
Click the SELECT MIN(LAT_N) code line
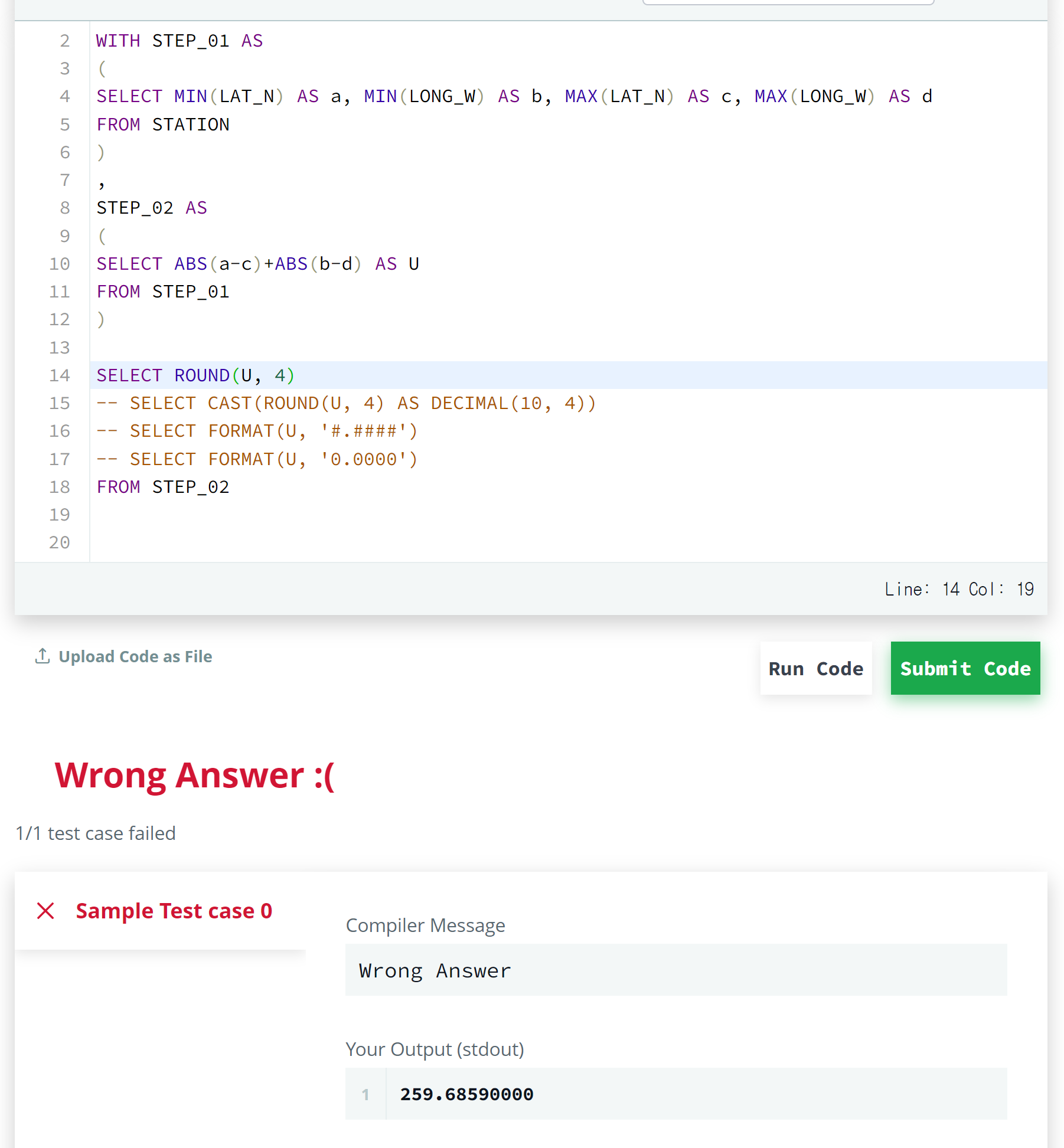pyautogui.click(x=514, y=96)
